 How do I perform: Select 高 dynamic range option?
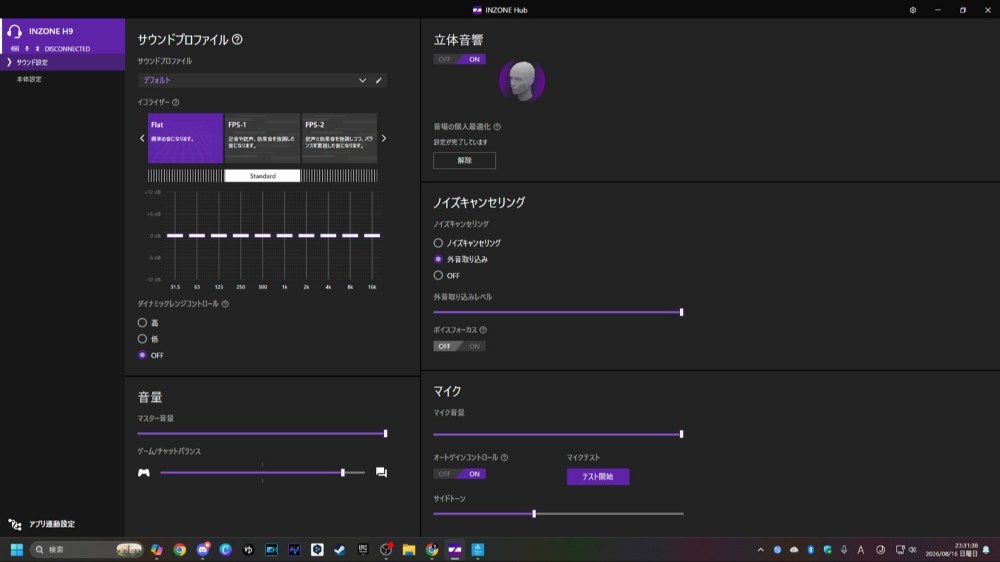pyautogui.click(x=142, y=323)
